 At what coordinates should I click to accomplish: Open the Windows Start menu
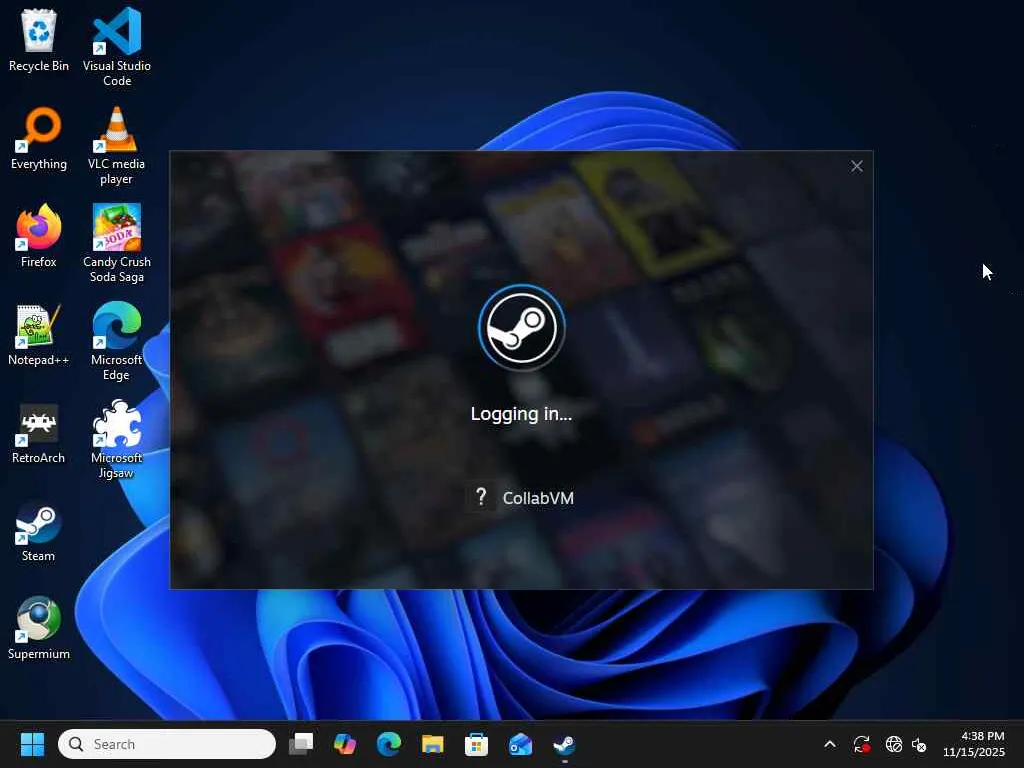coord(32,744)
